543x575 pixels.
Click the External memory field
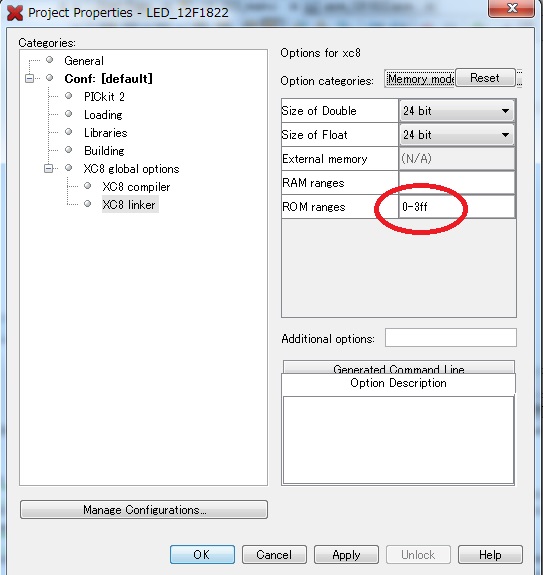pyautogui.click(x=457, y=159)
